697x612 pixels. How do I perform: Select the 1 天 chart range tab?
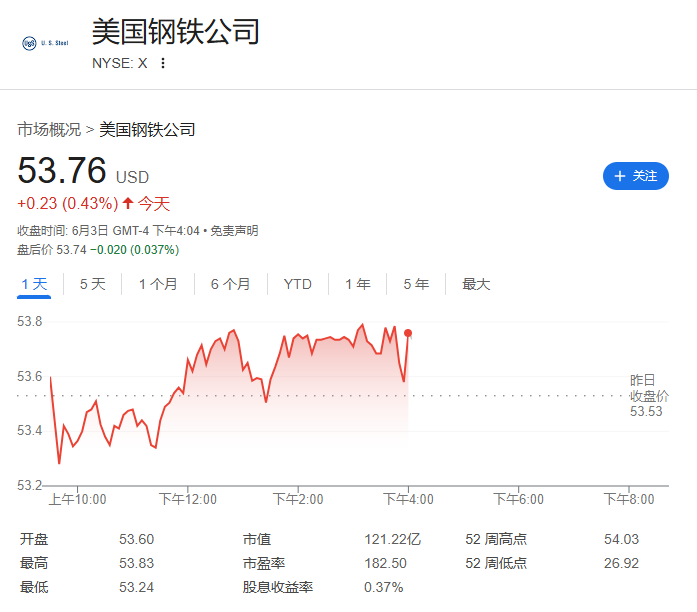click(34, 284)
